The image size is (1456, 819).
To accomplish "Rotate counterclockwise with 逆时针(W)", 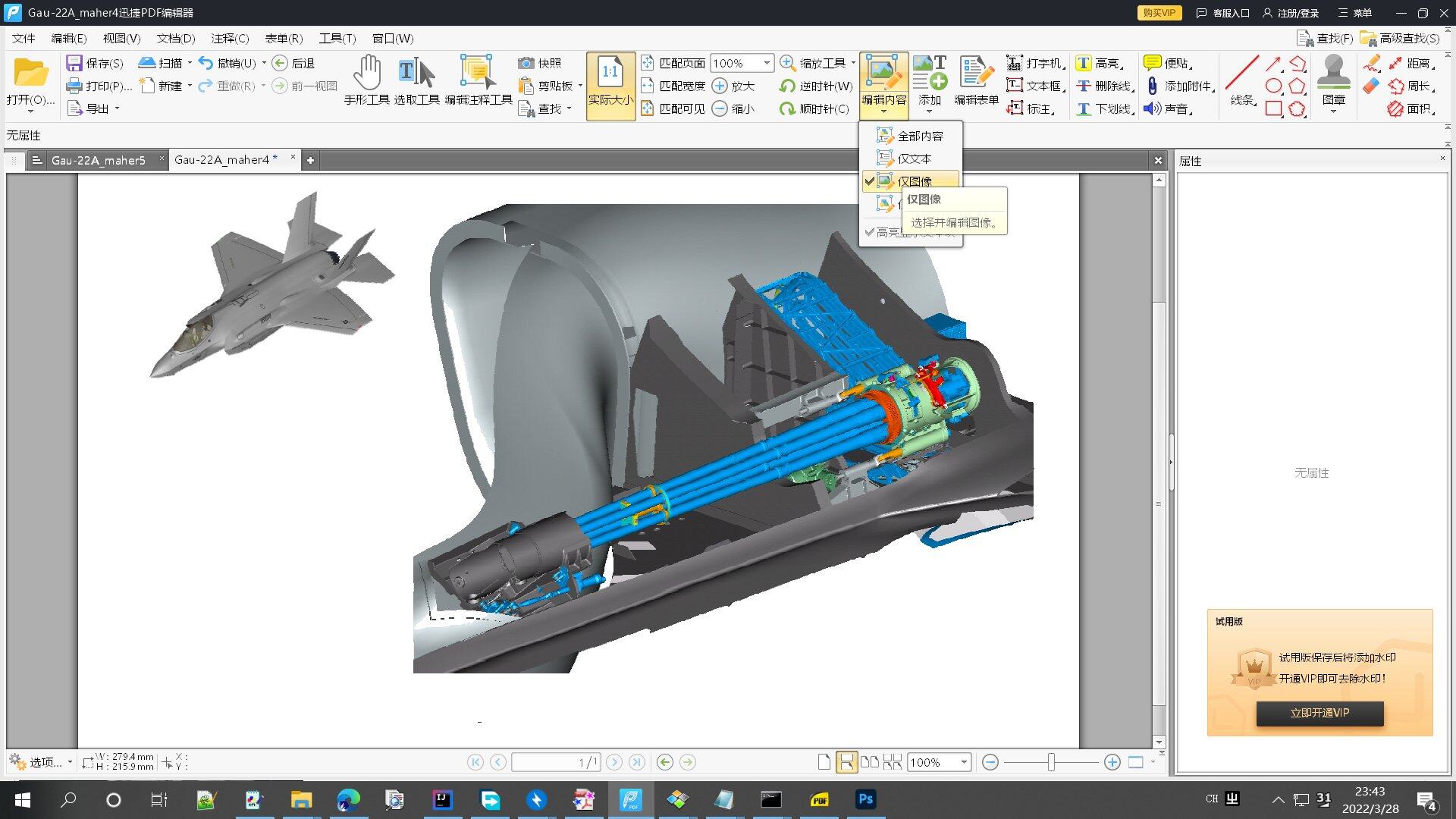I will click(x=816, y=86).
